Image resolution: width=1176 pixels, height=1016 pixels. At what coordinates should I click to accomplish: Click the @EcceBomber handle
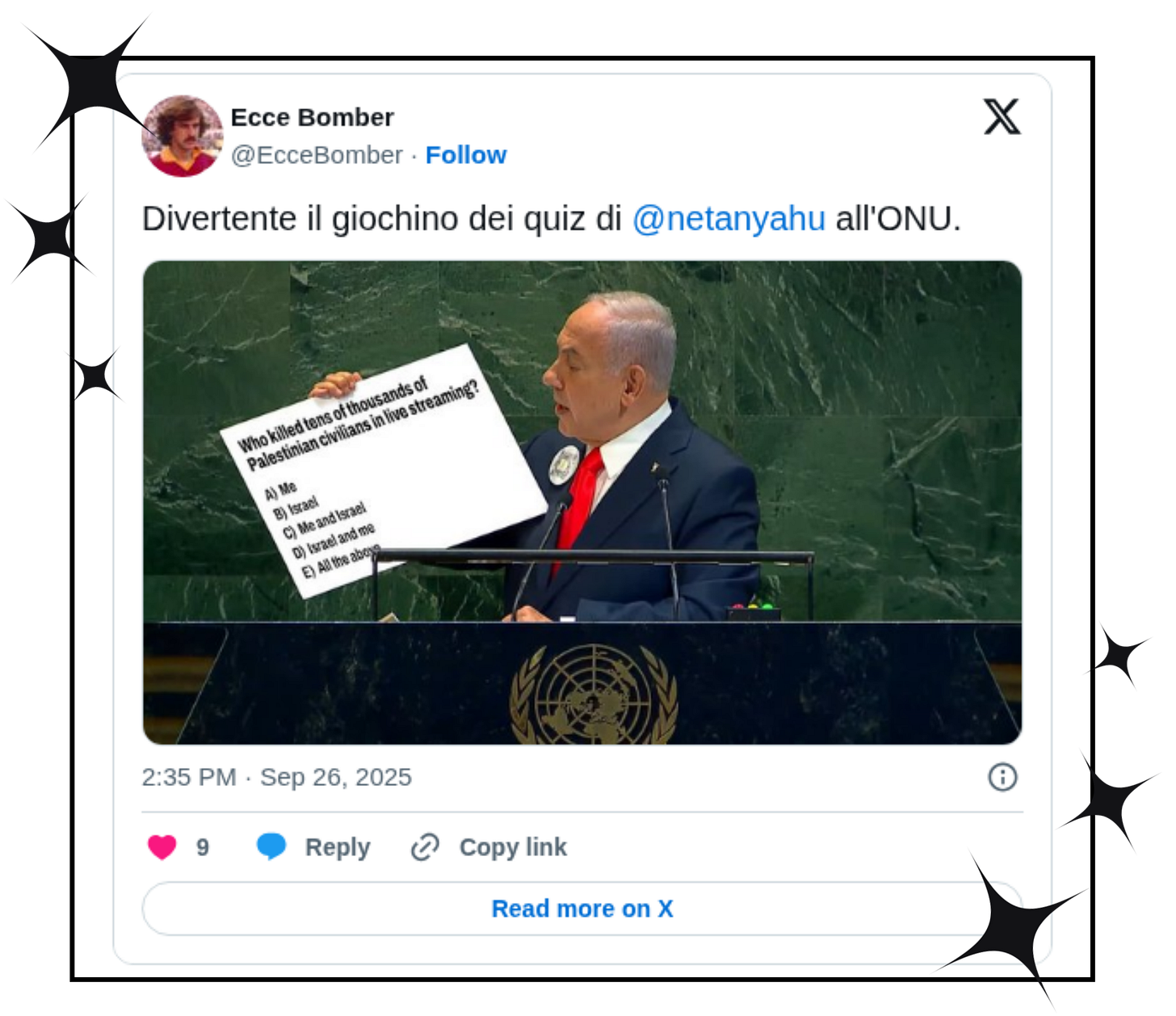tap(317, 154)
